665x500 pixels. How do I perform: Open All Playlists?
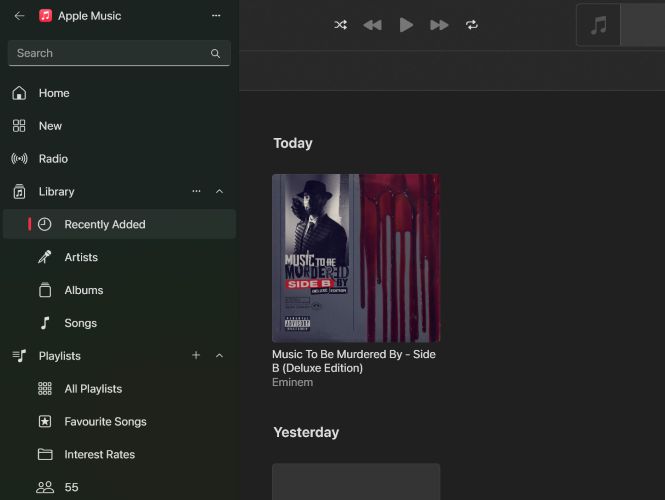click(119, 389)
